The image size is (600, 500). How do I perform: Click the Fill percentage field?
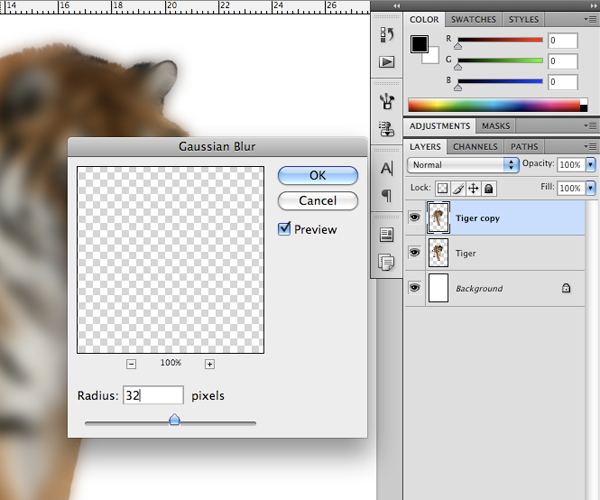(571, 188)
